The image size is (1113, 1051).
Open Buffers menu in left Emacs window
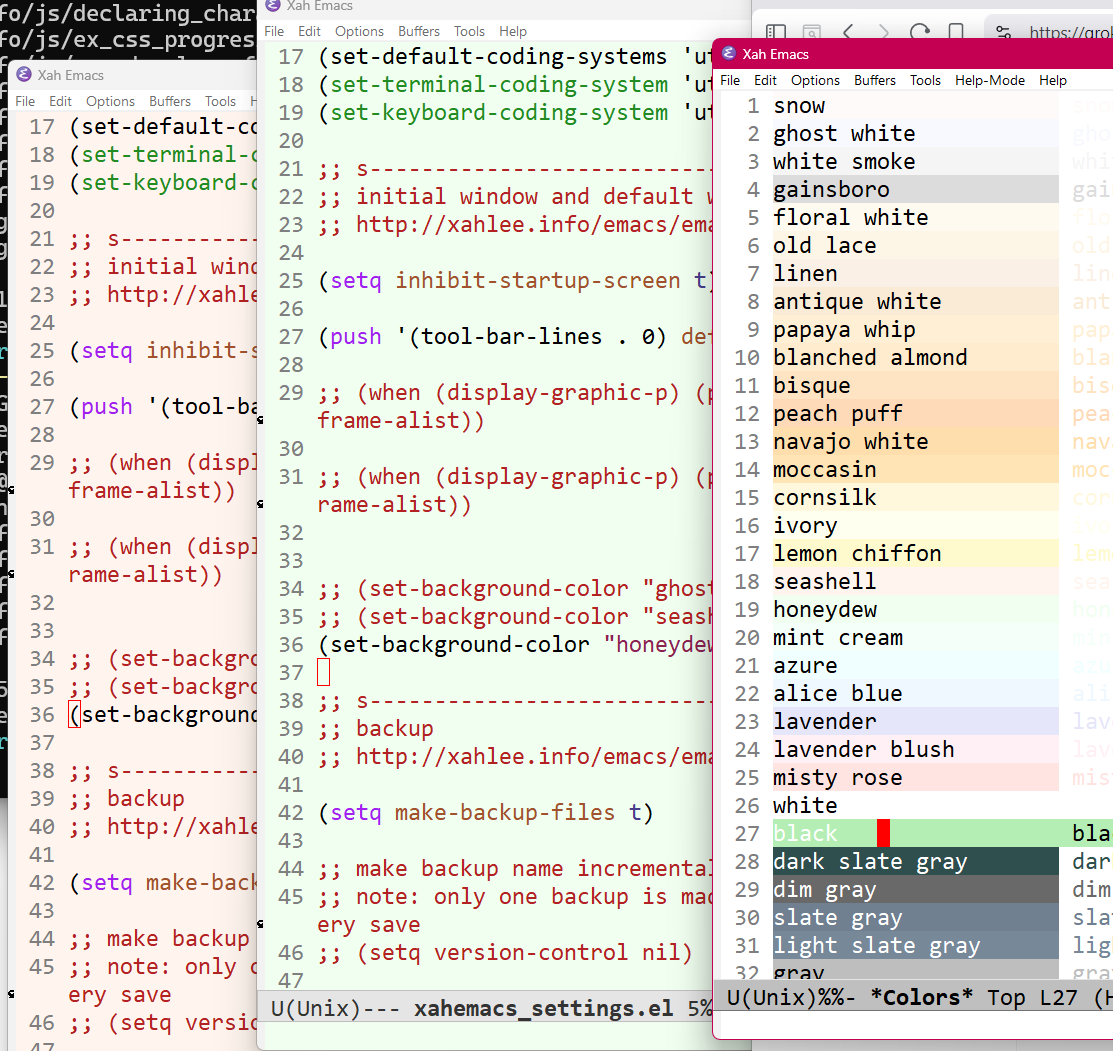(170, 101)
